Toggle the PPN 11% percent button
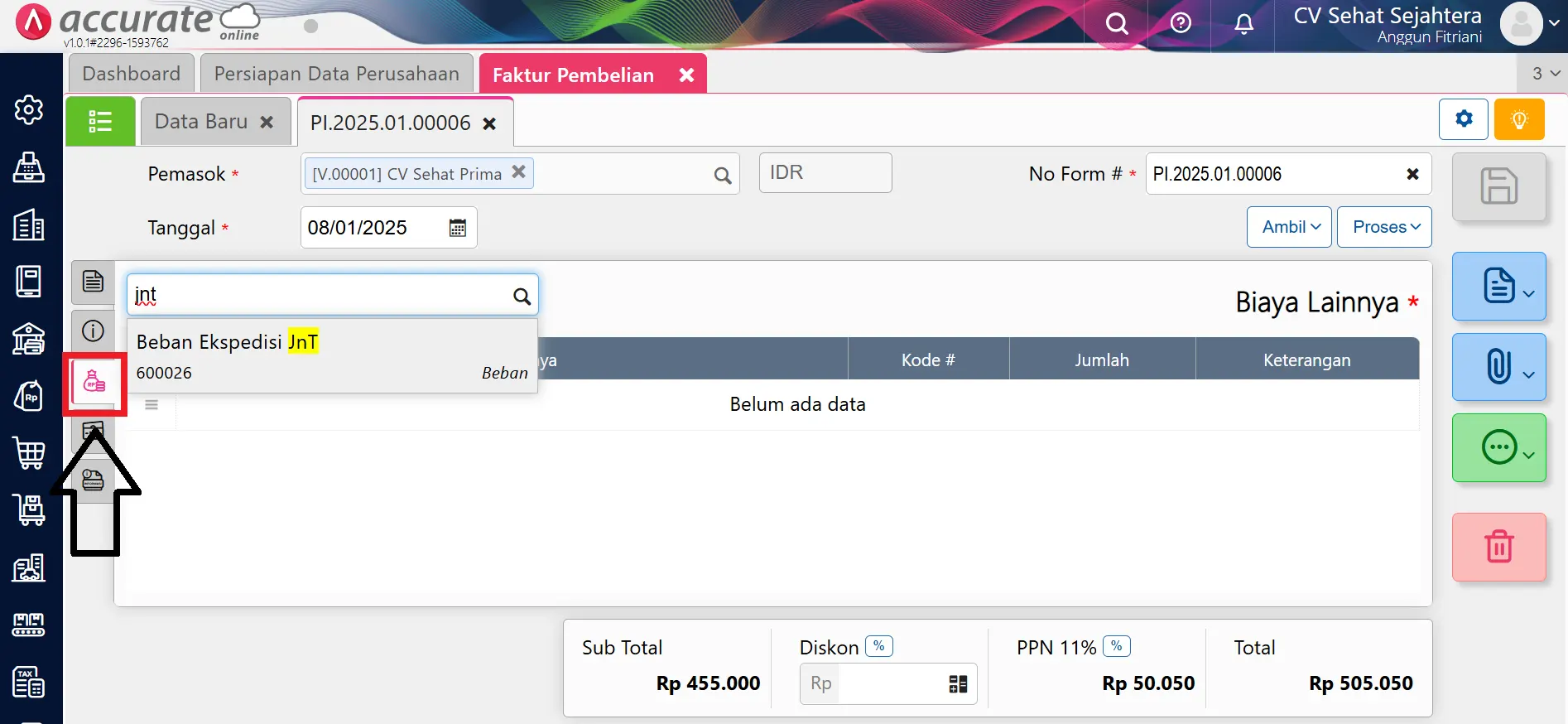Image resolution: width=1568 pixels, height=724 pixels. point(1117,646)
